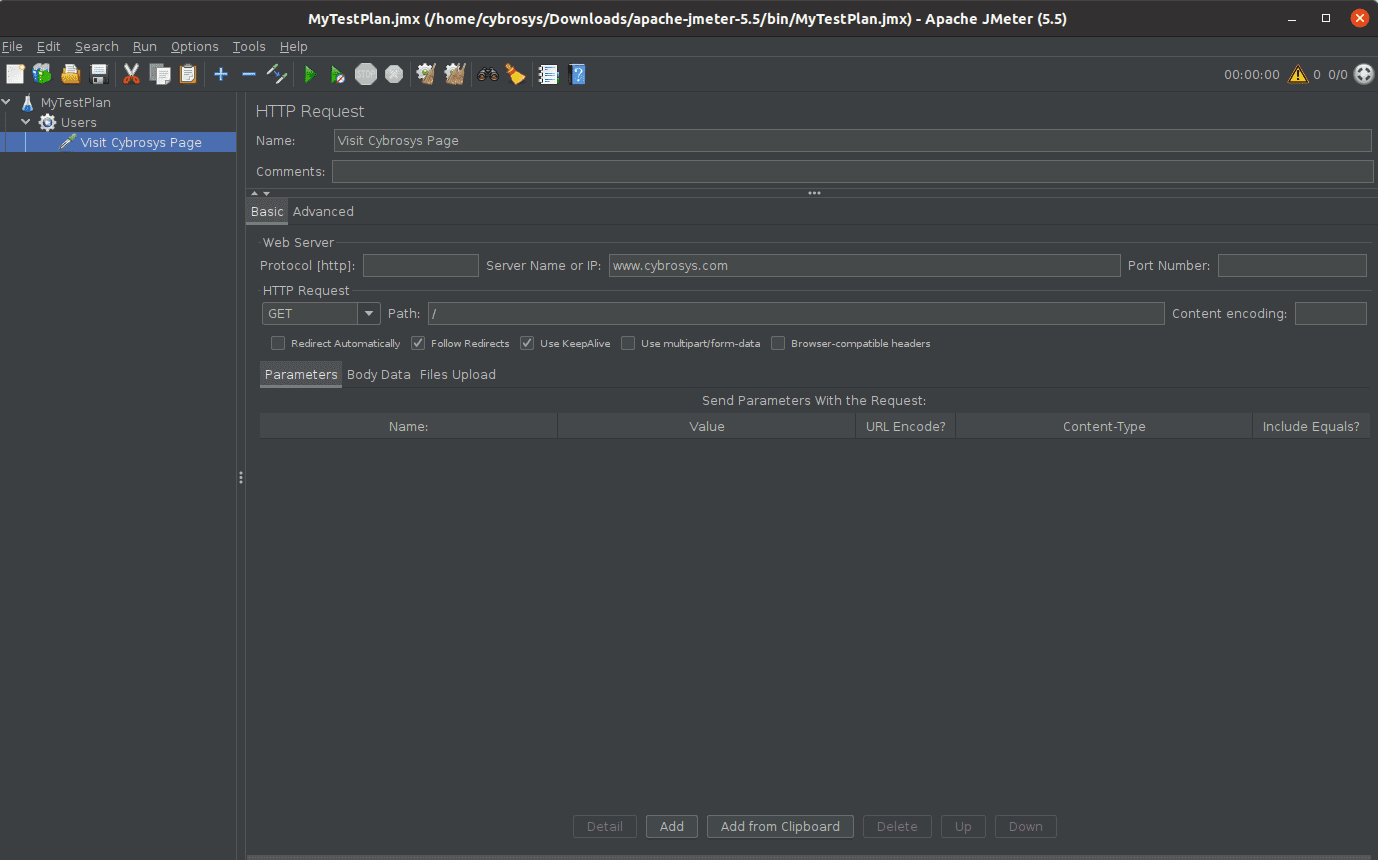
Task: Open the Options menu
Action: tap(194, 46)
